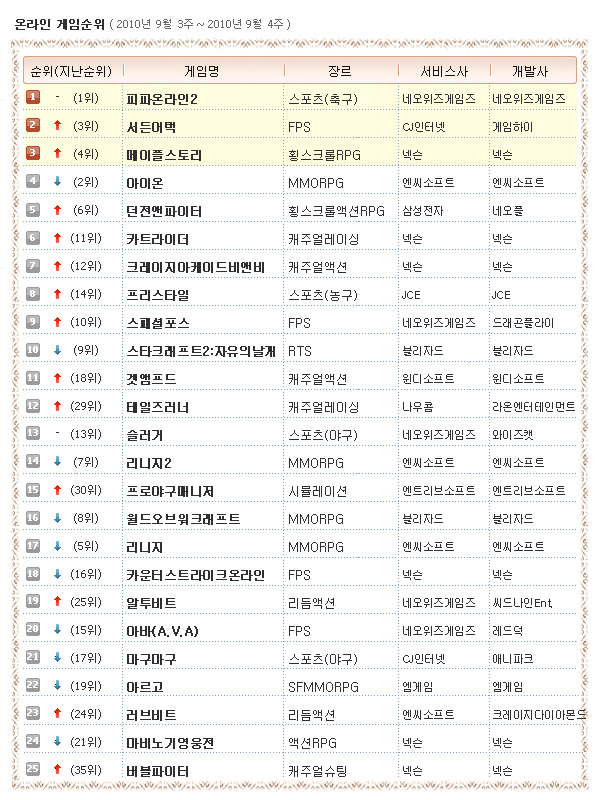Image resolution: width=600 pixels, height=800 pixels.
Task: Click the 서비스사 column header
Action: [441, 71]
